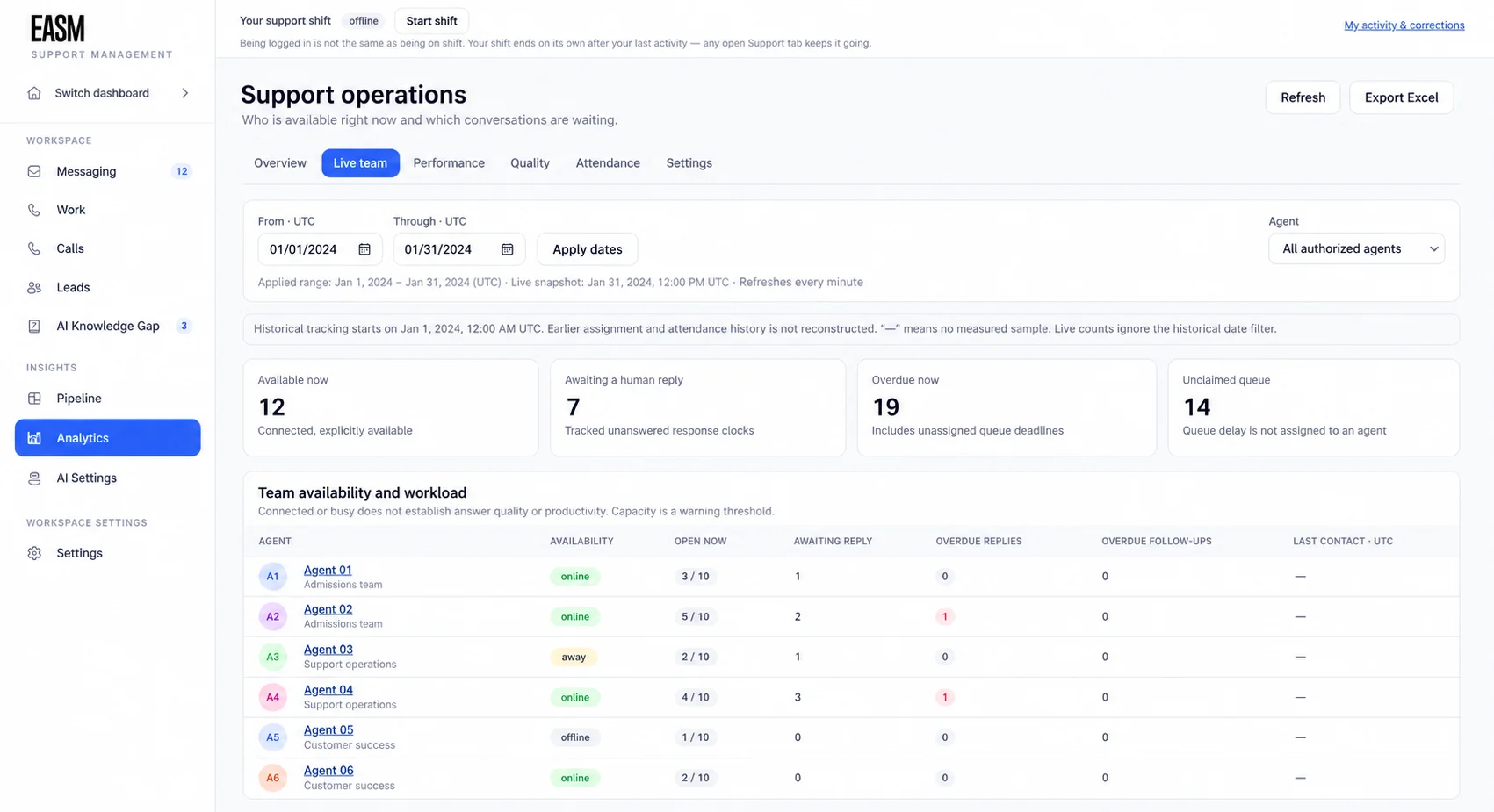Click the Unclaimed queue card value 14
The width and height of the screenshot is (1494, 812).
1196,407
